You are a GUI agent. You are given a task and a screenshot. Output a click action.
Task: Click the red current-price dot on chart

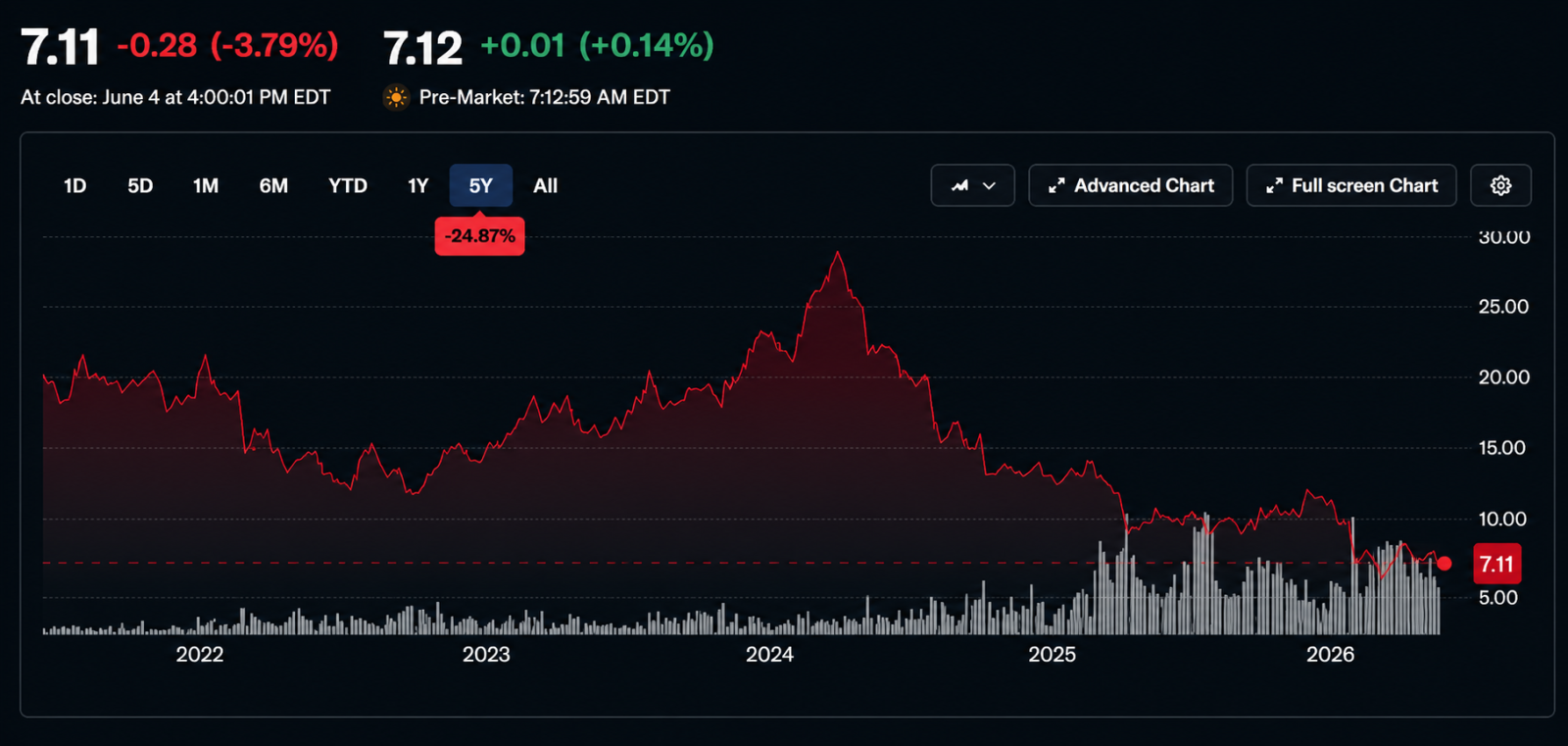1444,563
